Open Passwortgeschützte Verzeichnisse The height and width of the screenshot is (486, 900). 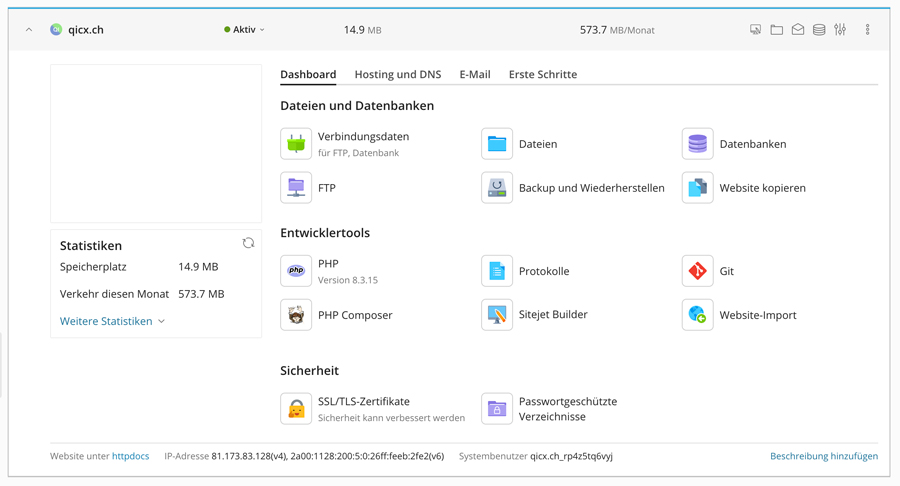pos(567,409)
